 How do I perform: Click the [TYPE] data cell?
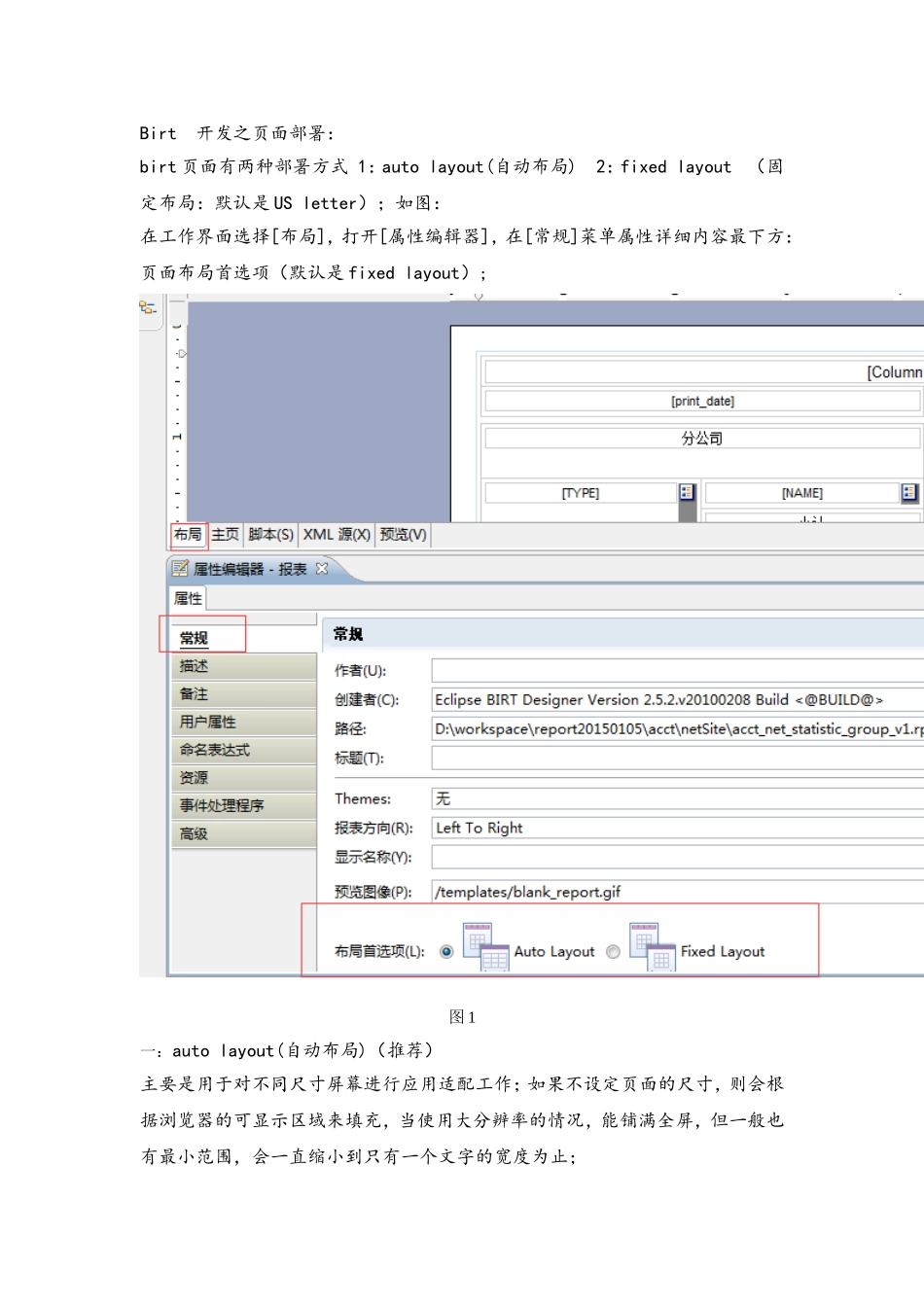[x=581, y=493]
